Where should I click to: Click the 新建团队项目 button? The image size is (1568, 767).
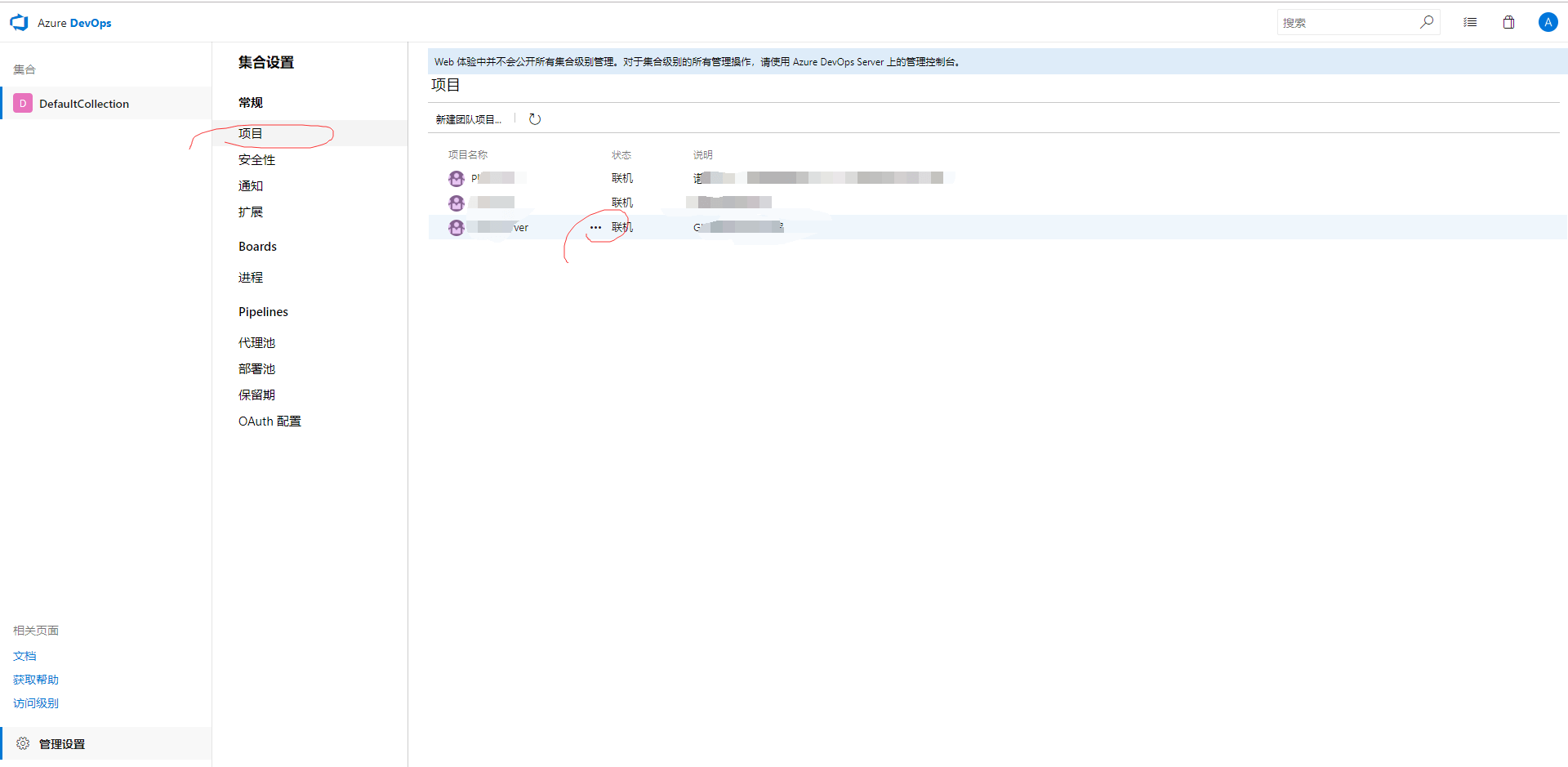click(468, 119)
